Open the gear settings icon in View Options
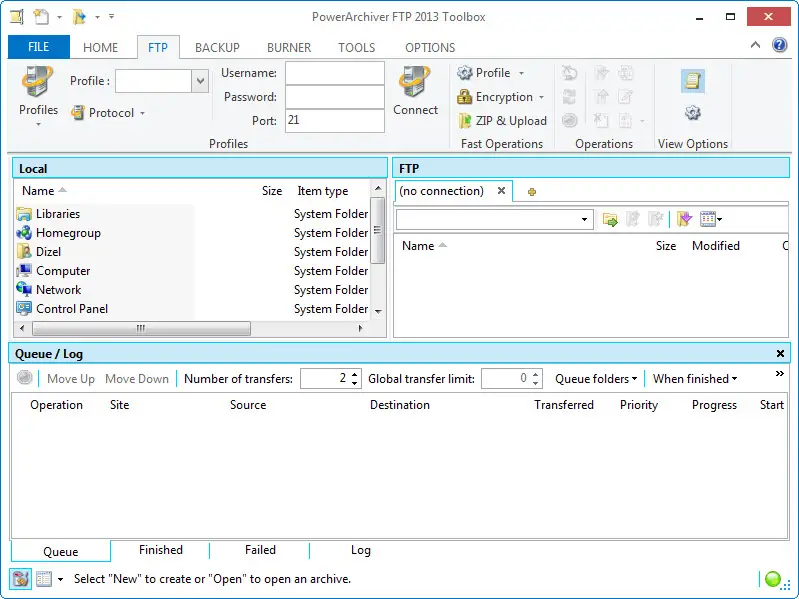This screenshot has width=799, height=599. 693,113
